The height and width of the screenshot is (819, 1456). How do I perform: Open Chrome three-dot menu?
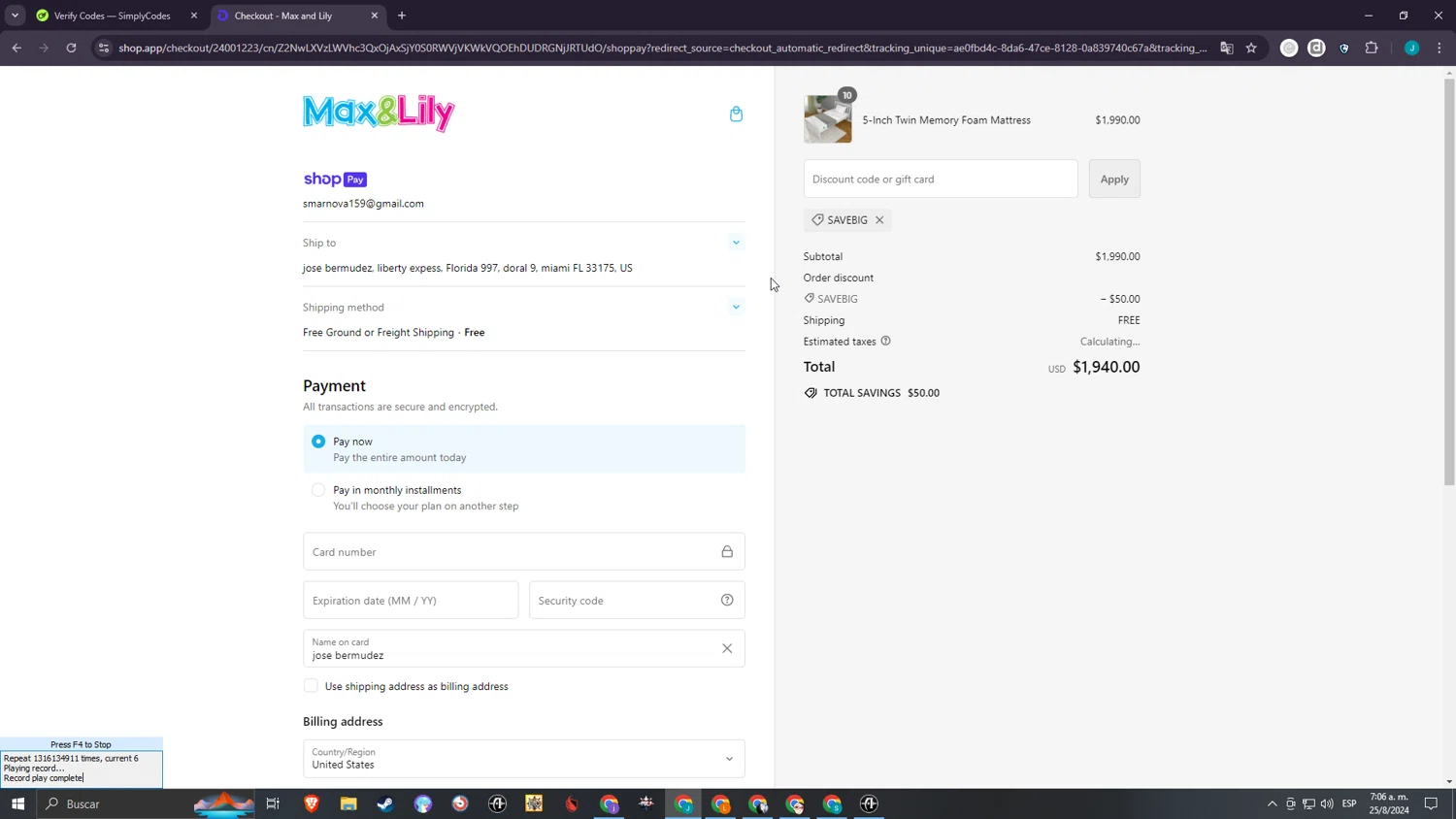point(1439,48)
